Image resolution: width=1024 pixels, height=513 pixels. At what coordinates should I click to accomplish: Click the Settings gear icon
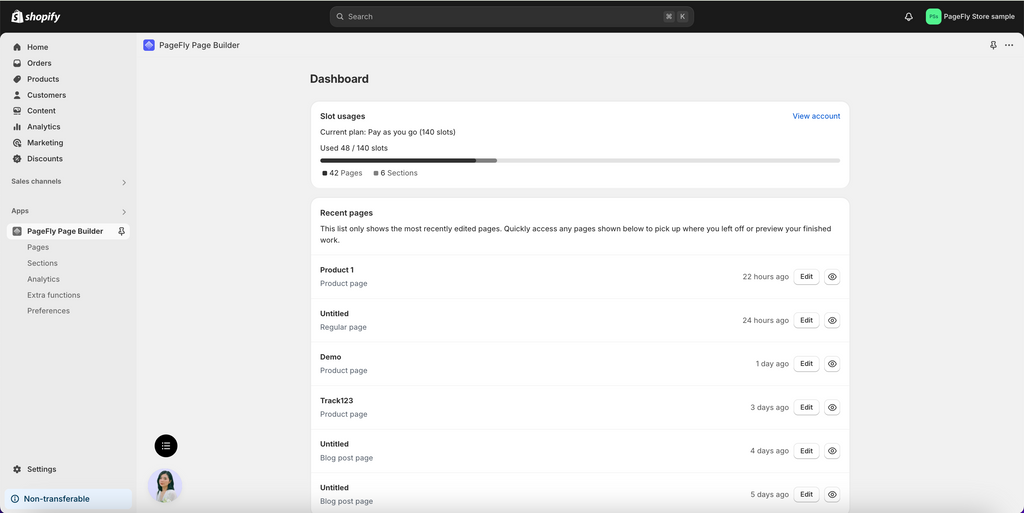[x=17, y=469]
